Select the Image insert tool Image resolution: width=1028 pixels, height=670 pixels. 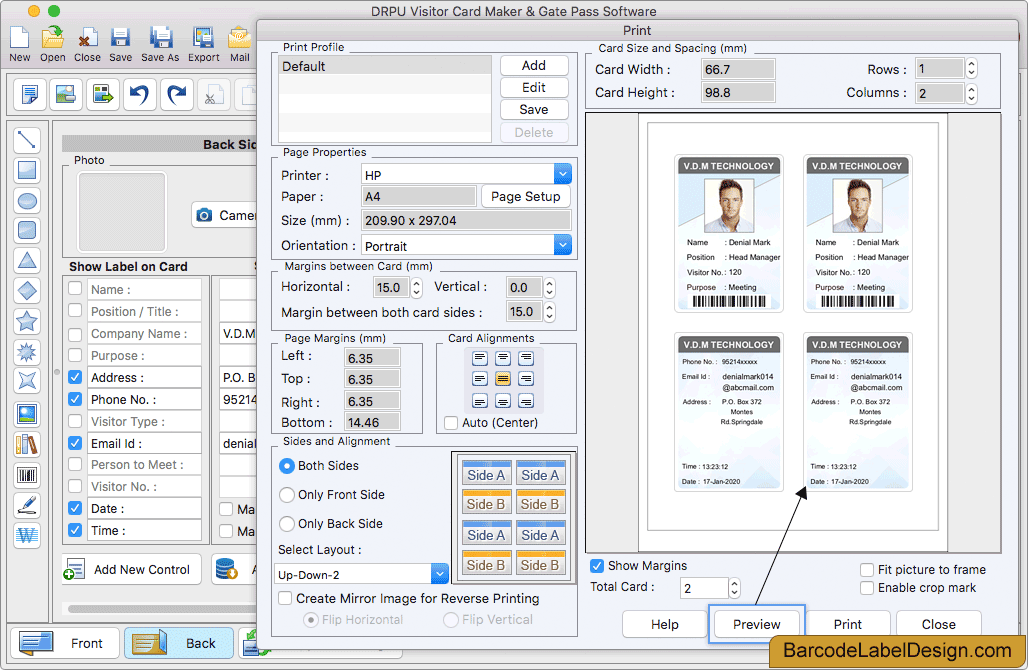tap(27, 414)
